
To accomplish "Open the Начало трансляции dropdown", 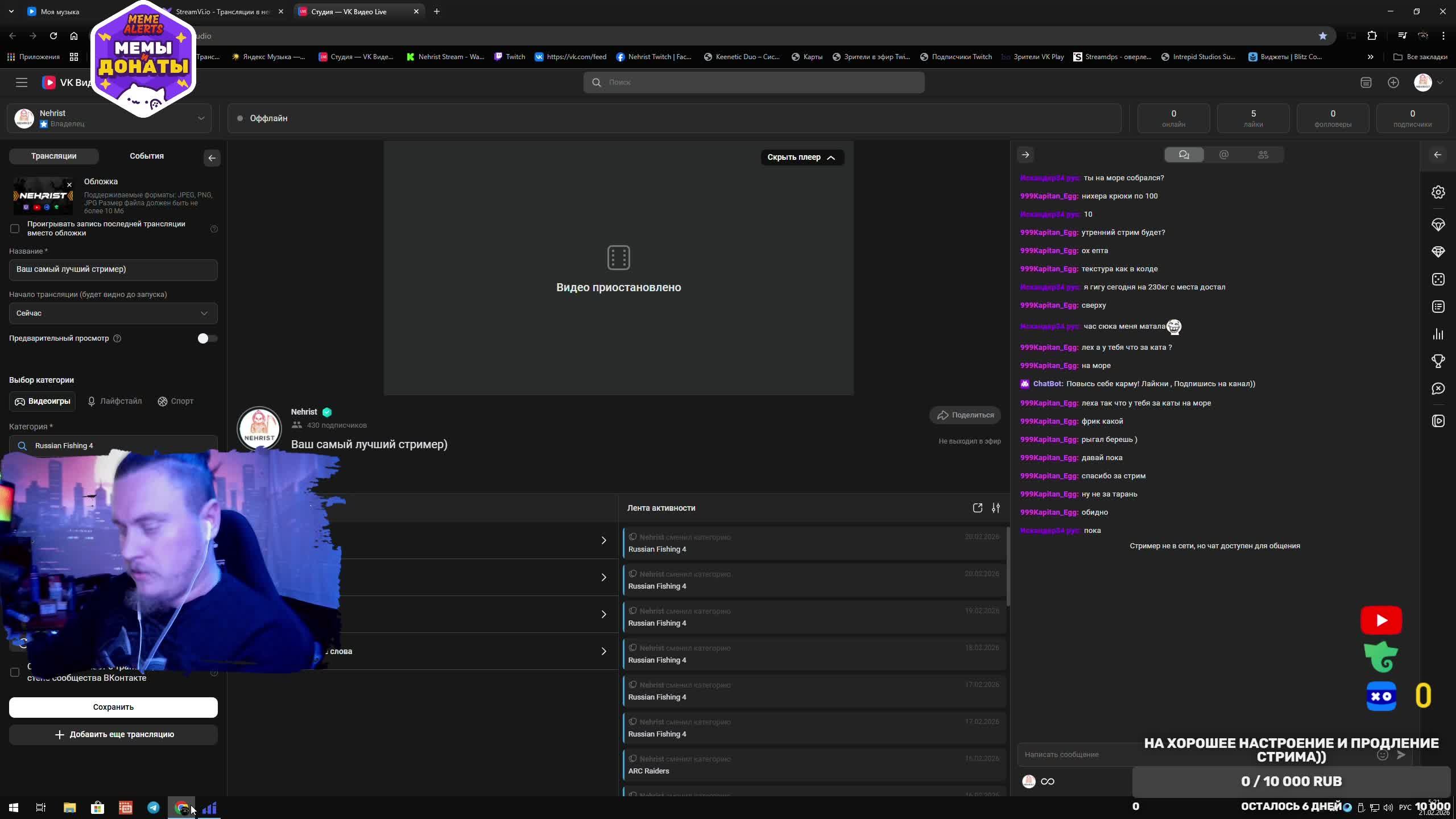I will pyautogui.click(x=113, y=313).
